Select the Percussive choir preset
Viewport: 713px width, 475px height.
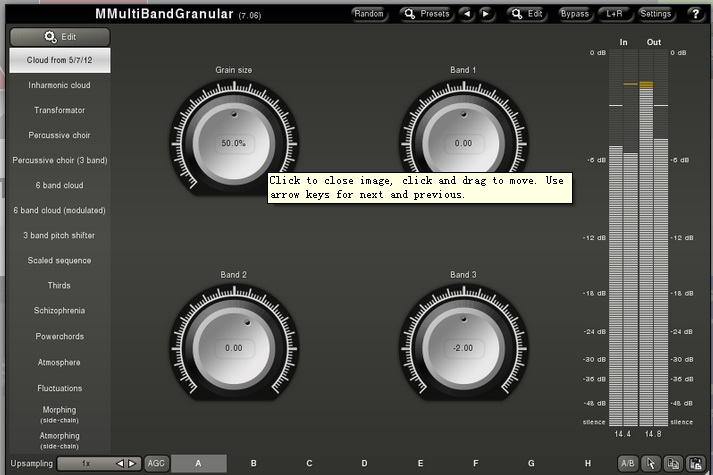click(x=60, y=135)
